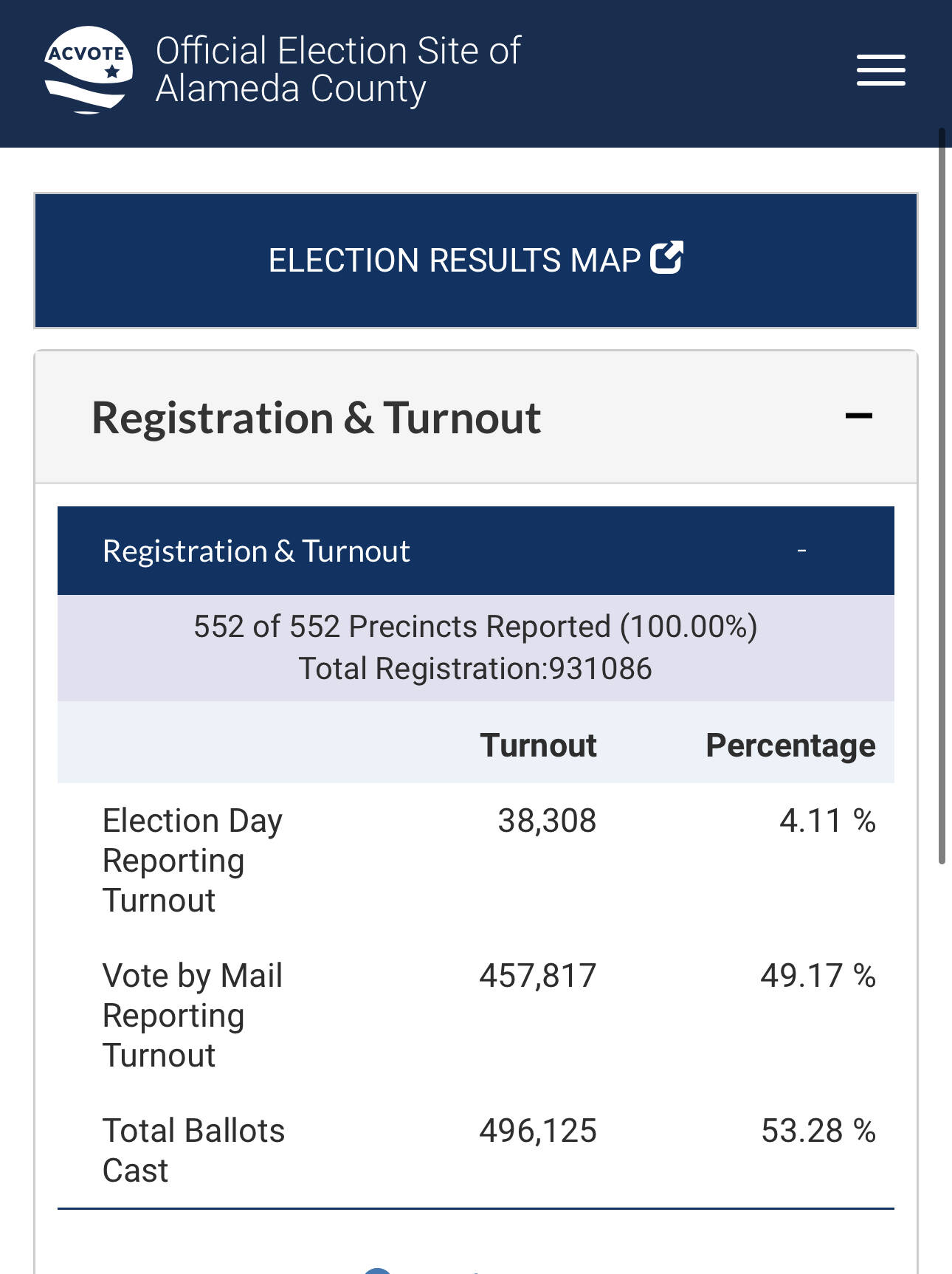The image size is (952, 1274).
Task: Click the Total Registration:931086 text
Action: (475, 669)
